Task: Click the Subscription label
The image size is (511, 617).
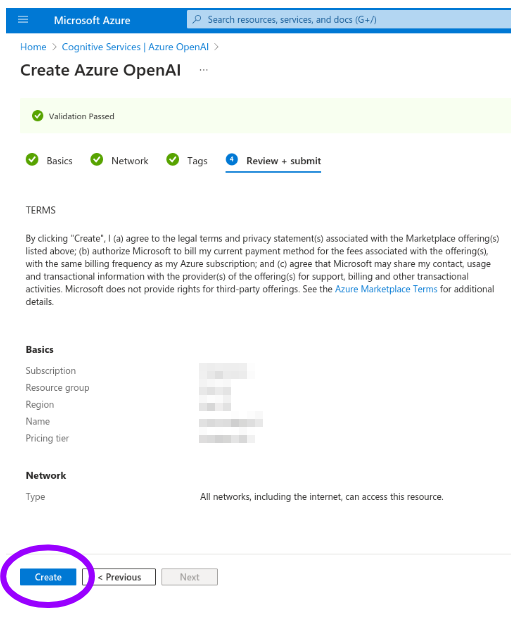Action: (x=51, y=371)
